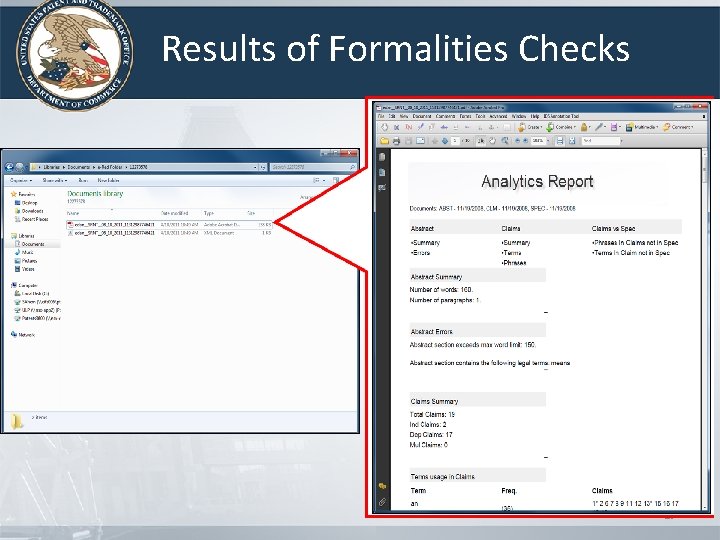Go to previous page in Acrobat

[x=435, y=141]
